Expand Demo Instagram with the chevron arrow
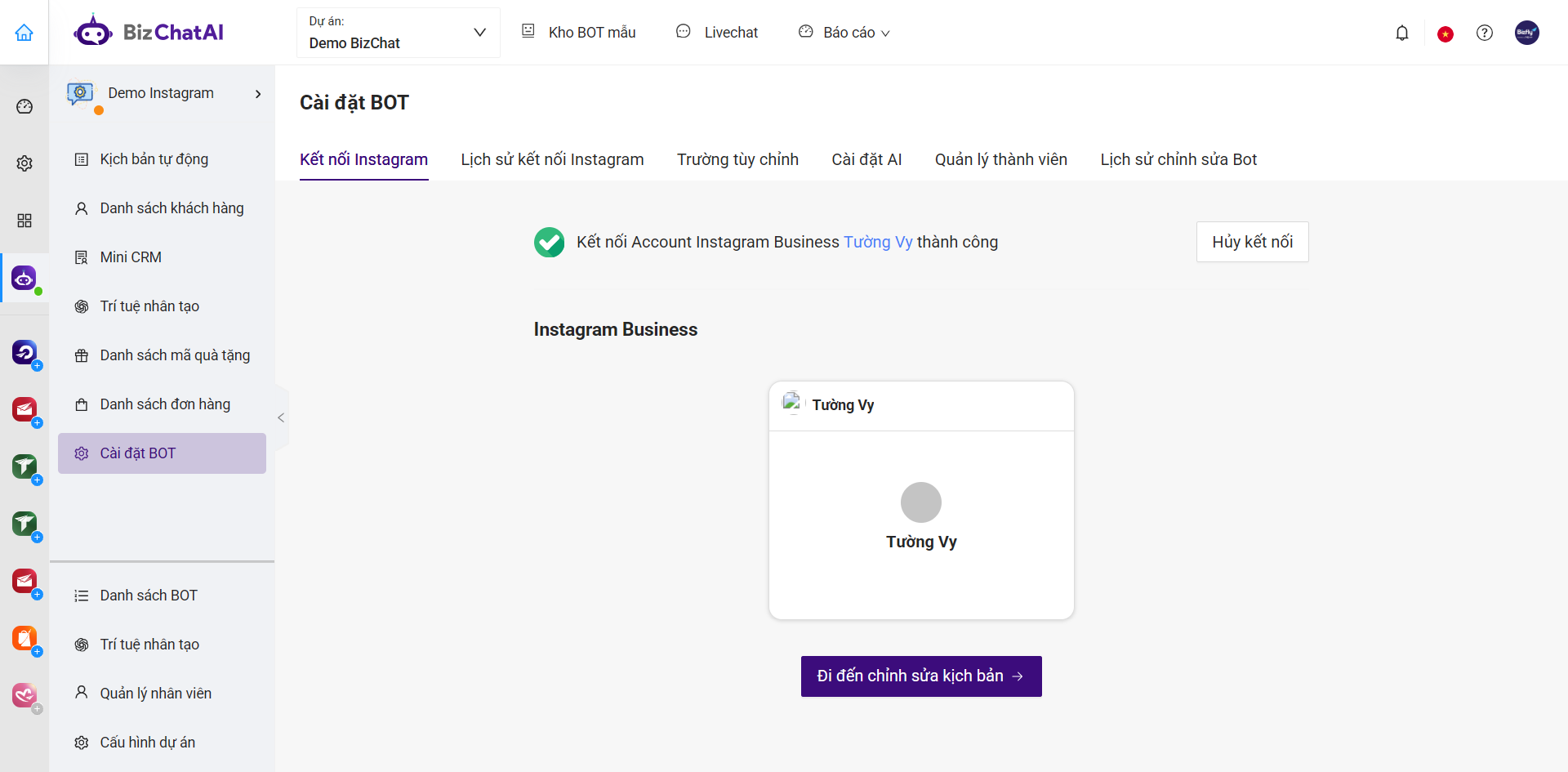 point(258,94)
